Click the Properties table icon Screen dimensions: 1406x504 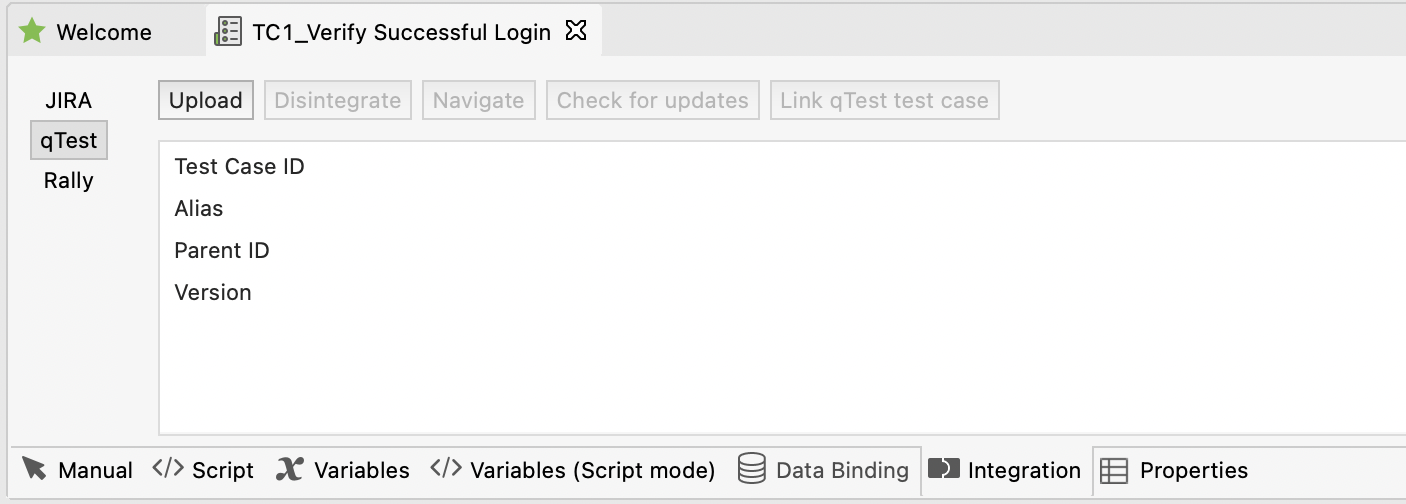click(1114, 470)
